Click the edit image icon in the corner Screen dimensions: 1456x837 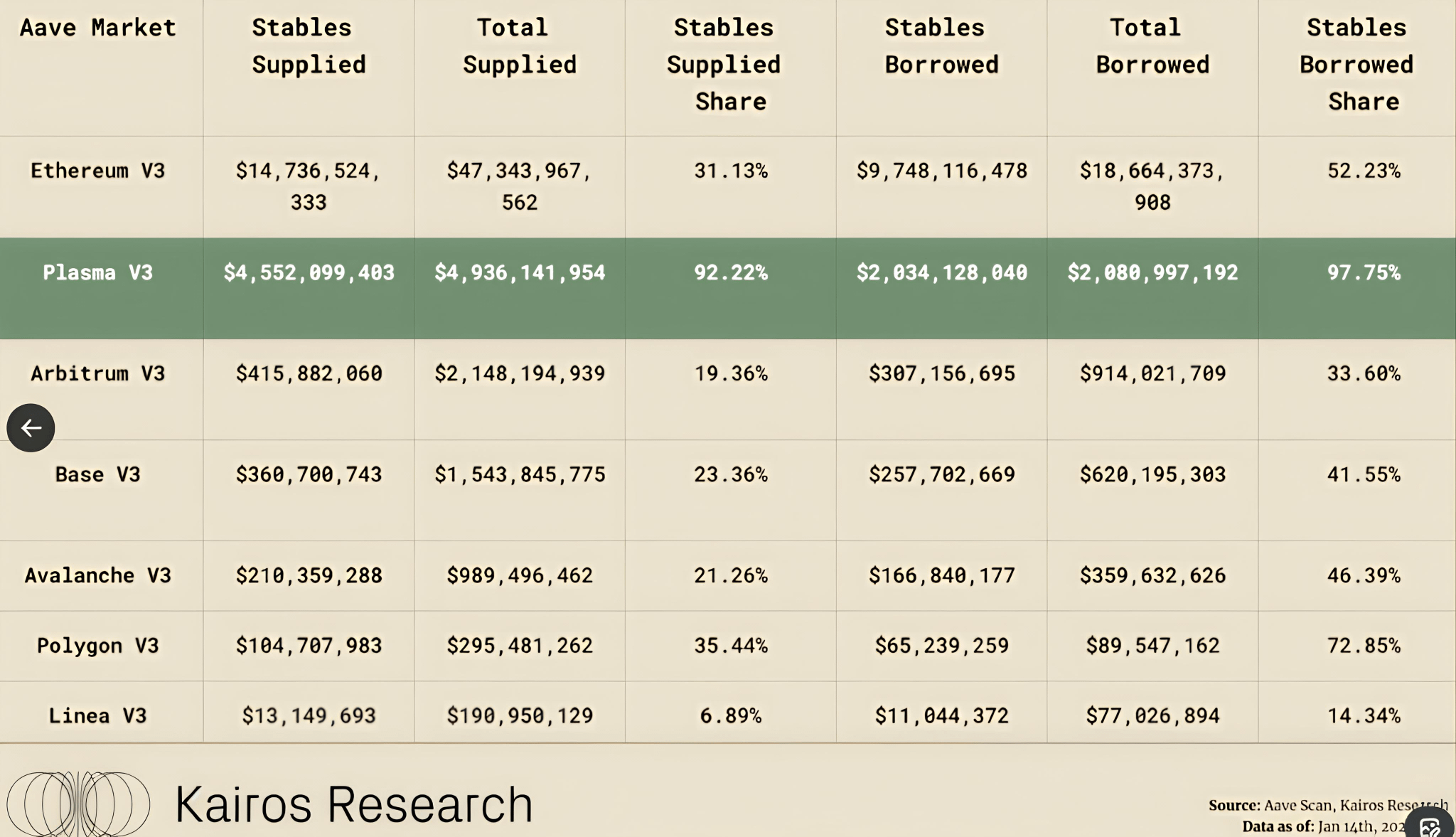pyautogui.click(x=1430, y=826)
